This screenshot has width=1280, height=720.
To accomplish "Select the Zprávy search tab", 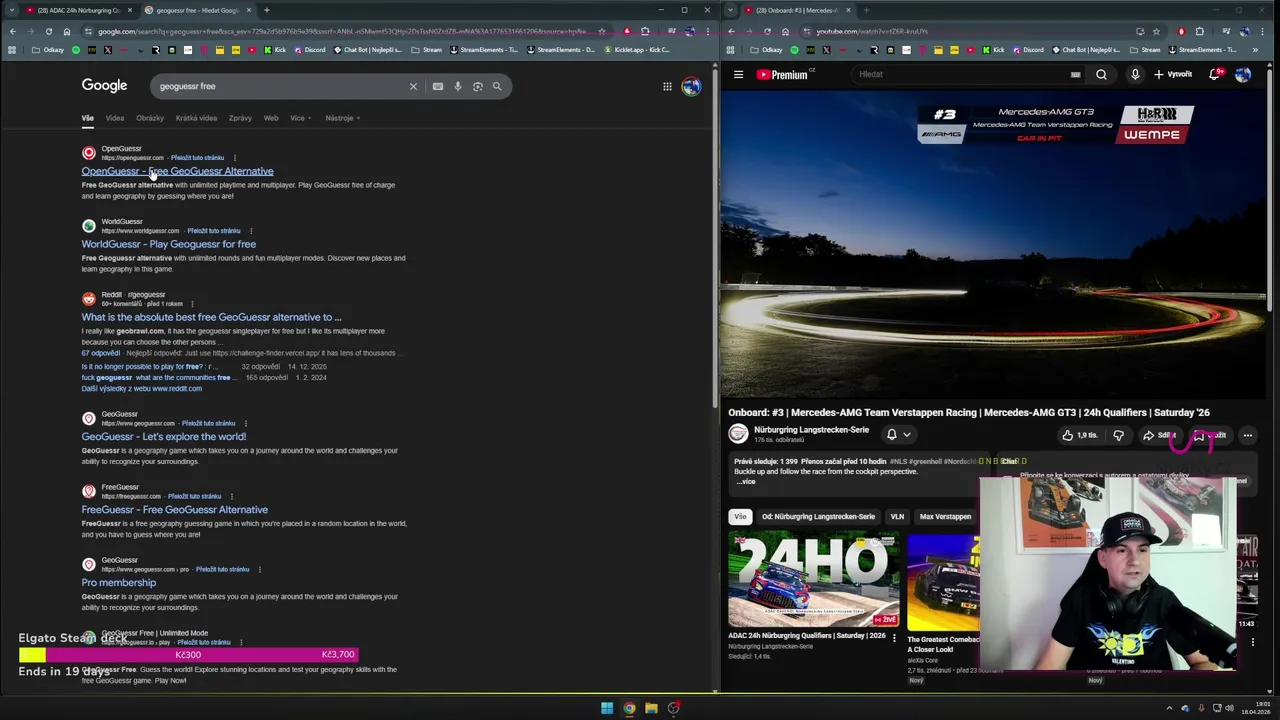I will pyautogui.click(x=240, y=118).
